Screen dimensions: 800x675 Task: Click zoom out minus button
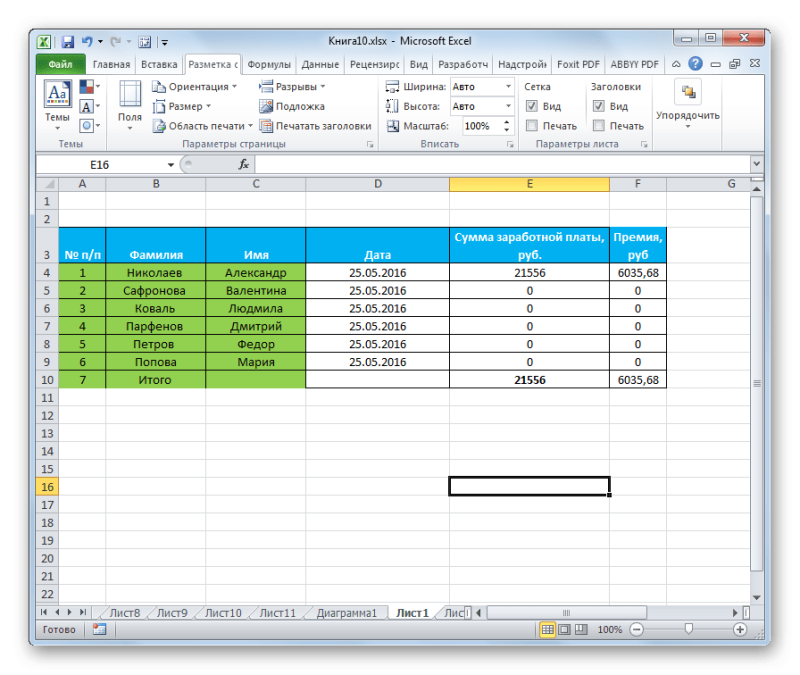click(636, 630)
